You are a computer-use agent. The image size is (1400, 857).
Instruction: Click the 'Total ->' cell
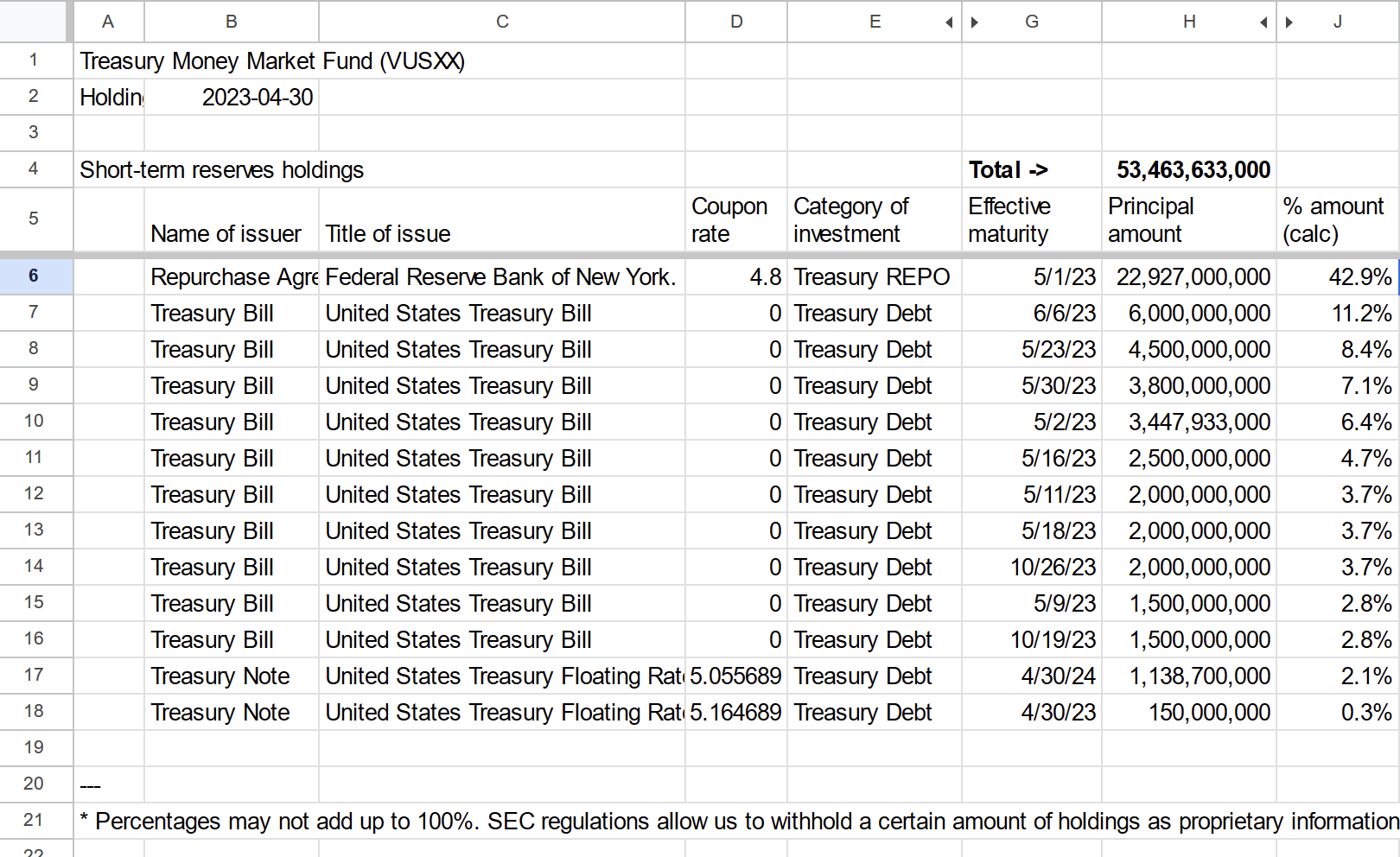tap(1032, 170)
